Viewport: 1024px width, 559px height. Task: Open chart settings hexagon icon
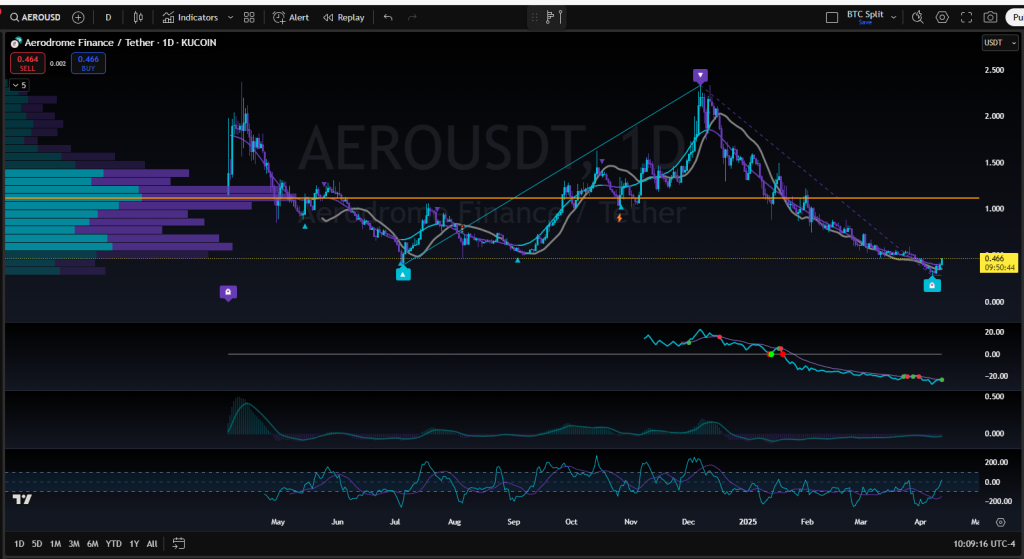942,18
